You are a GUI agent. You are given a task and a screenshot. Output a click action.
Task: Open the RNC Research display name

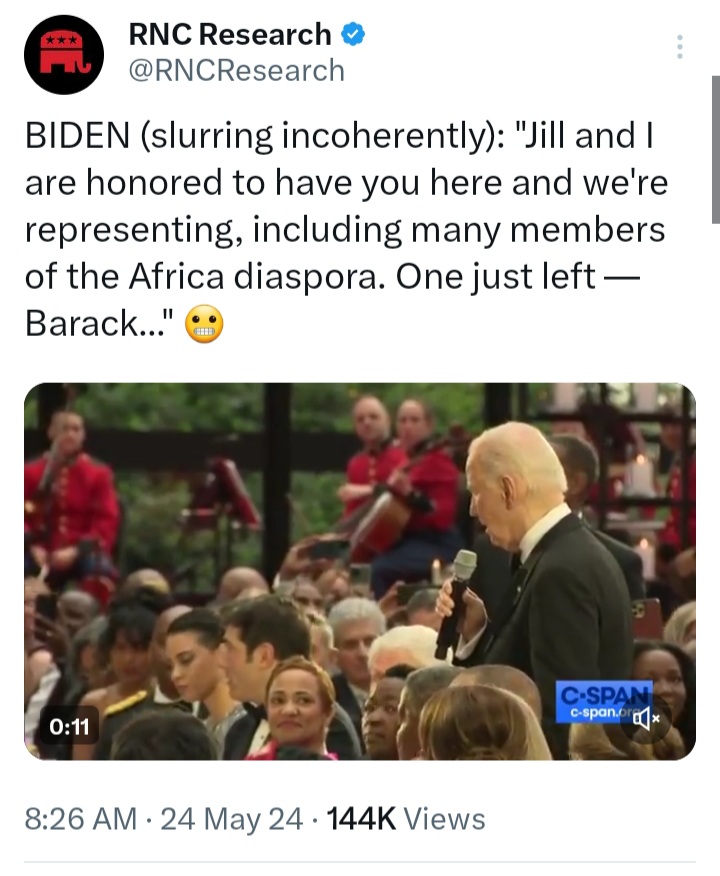coord(230,35)
